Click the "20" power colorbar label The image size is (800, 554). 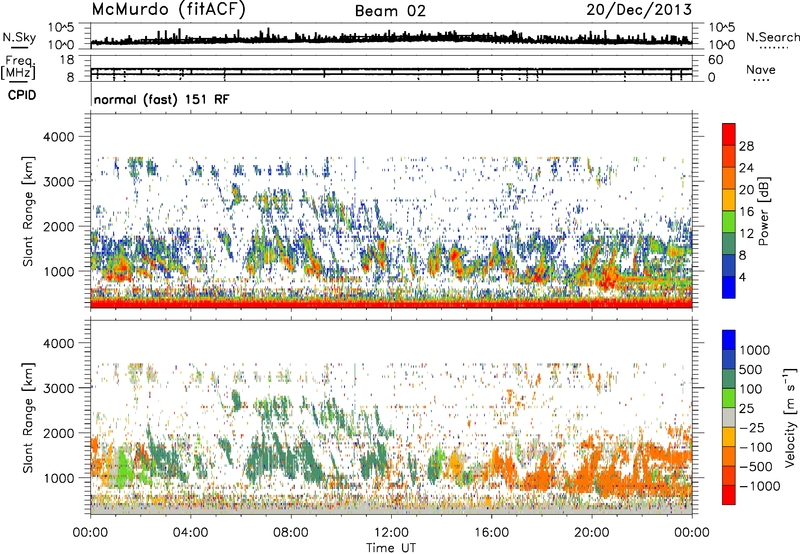(x=746, y=190)
